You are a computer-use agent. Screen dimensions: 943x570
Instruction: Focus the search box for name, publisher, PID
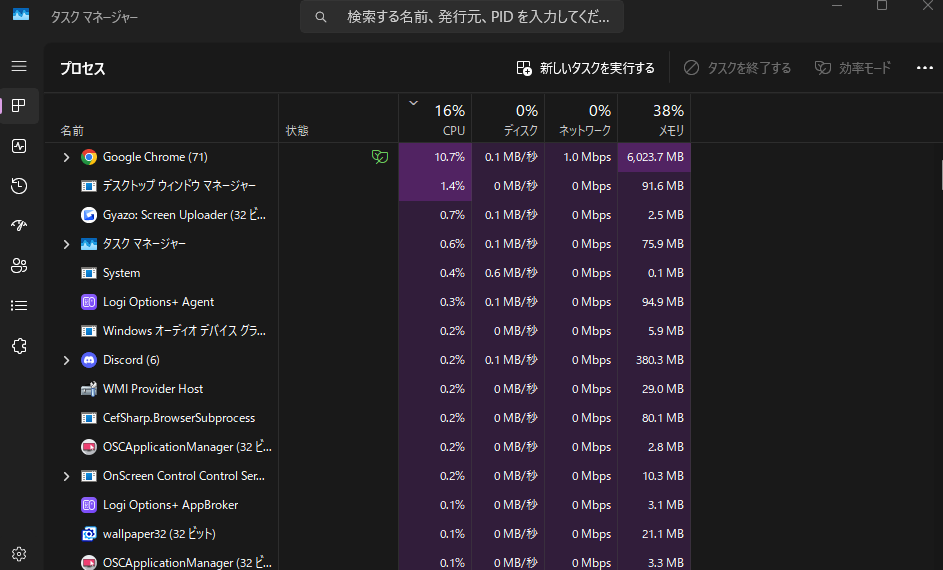tap(462, 17)
